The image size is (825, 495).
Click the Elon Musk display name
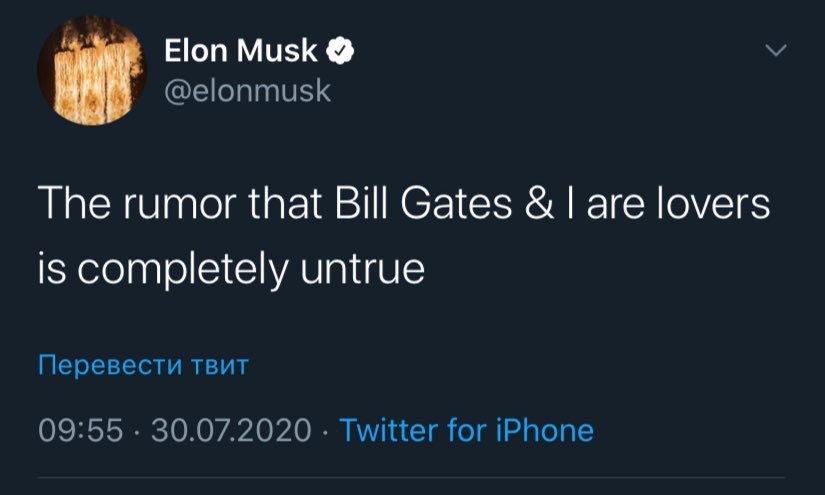click(x=240, y=50)
